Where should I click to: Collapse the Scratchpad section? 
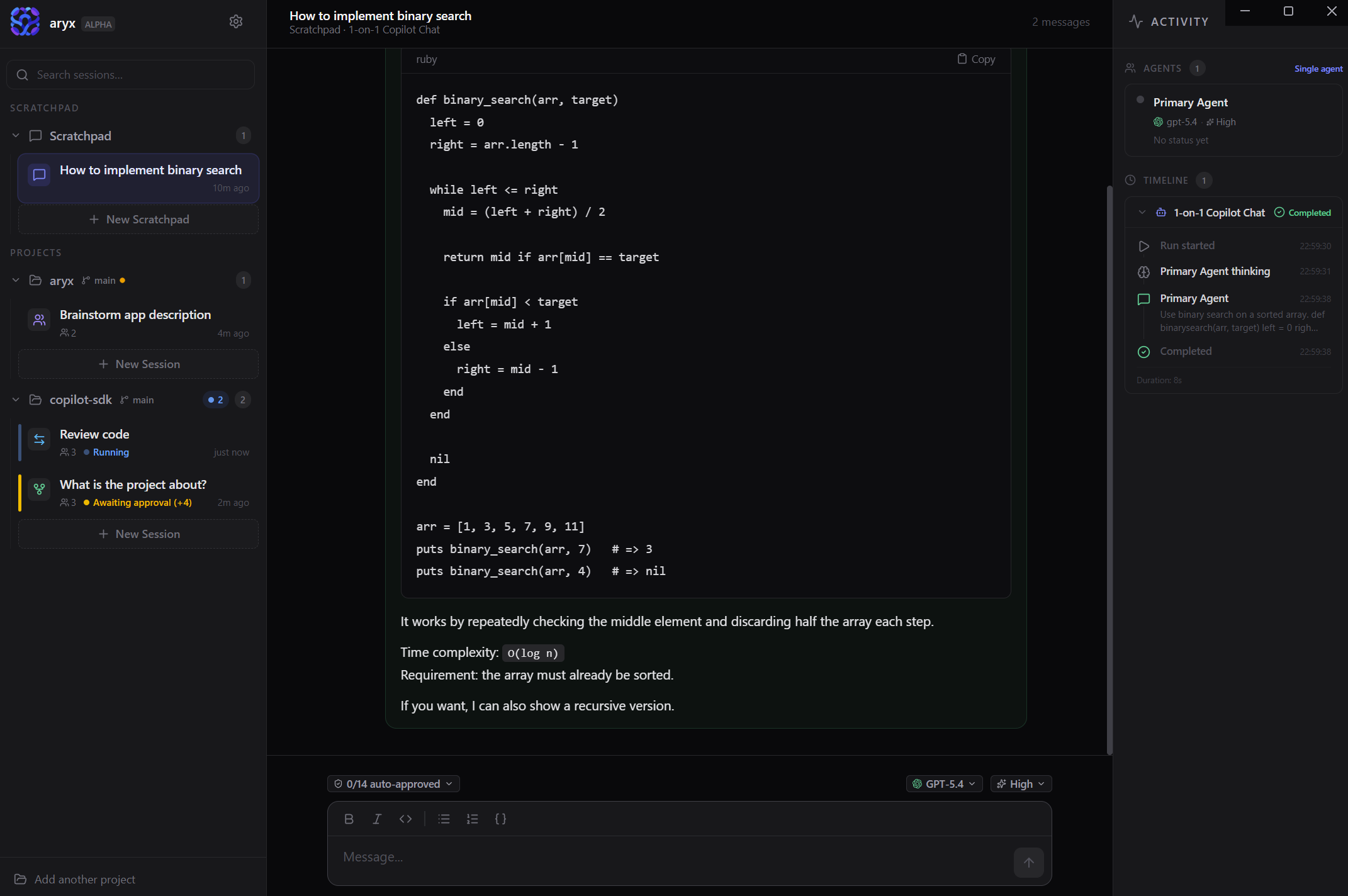(x=16, y=136)
